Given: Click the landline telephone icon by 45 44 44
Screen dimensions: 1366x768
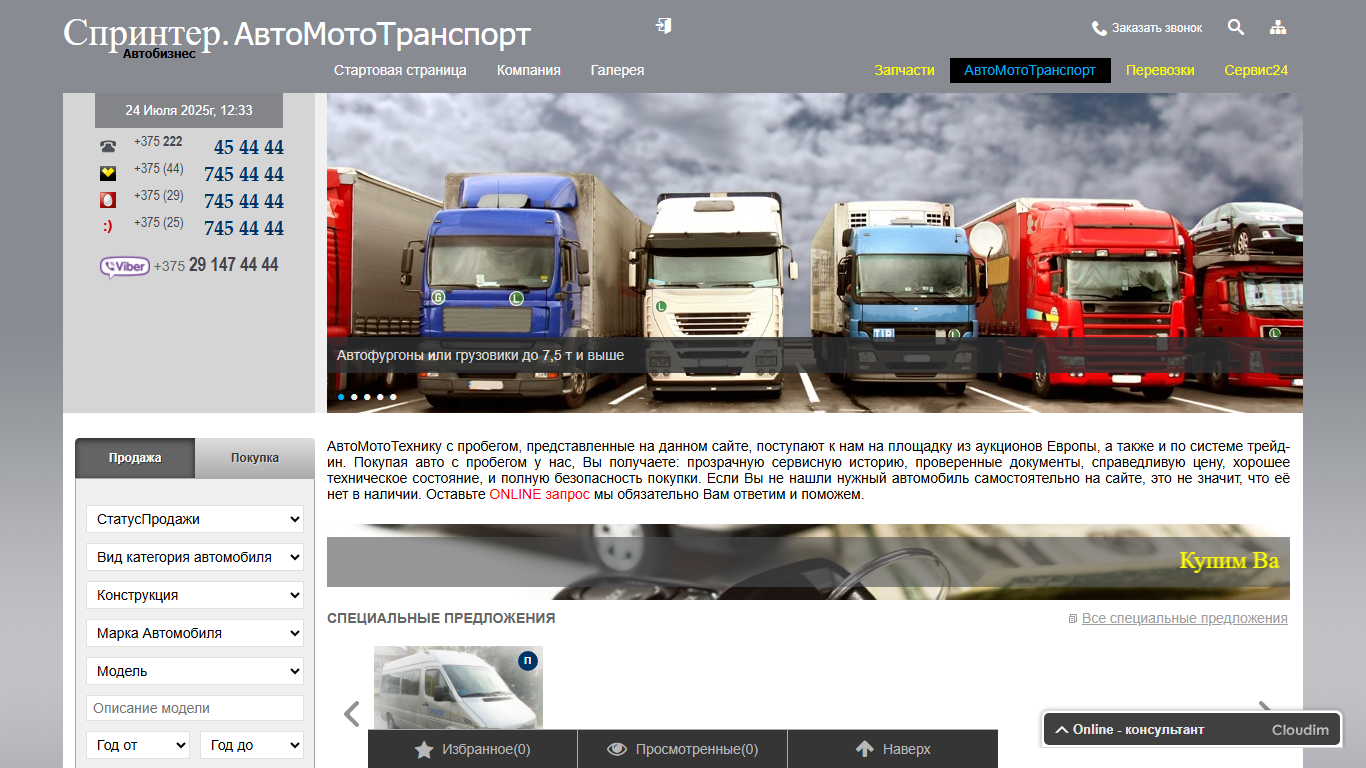Looking at the screenshot, I should [x=108, y=147].
